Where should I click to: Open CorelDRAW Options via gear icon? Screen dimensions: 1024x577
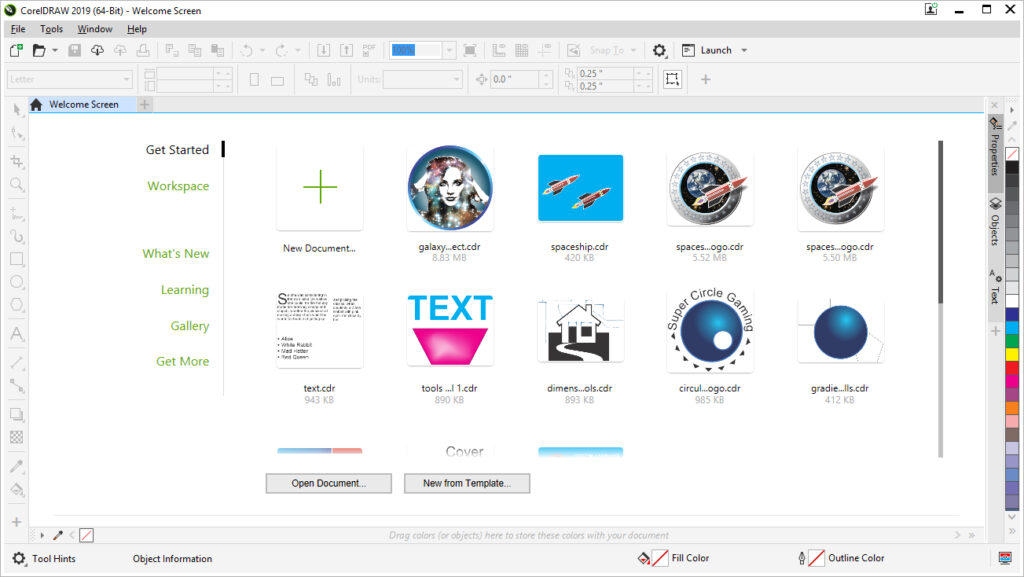coord(658,50)
